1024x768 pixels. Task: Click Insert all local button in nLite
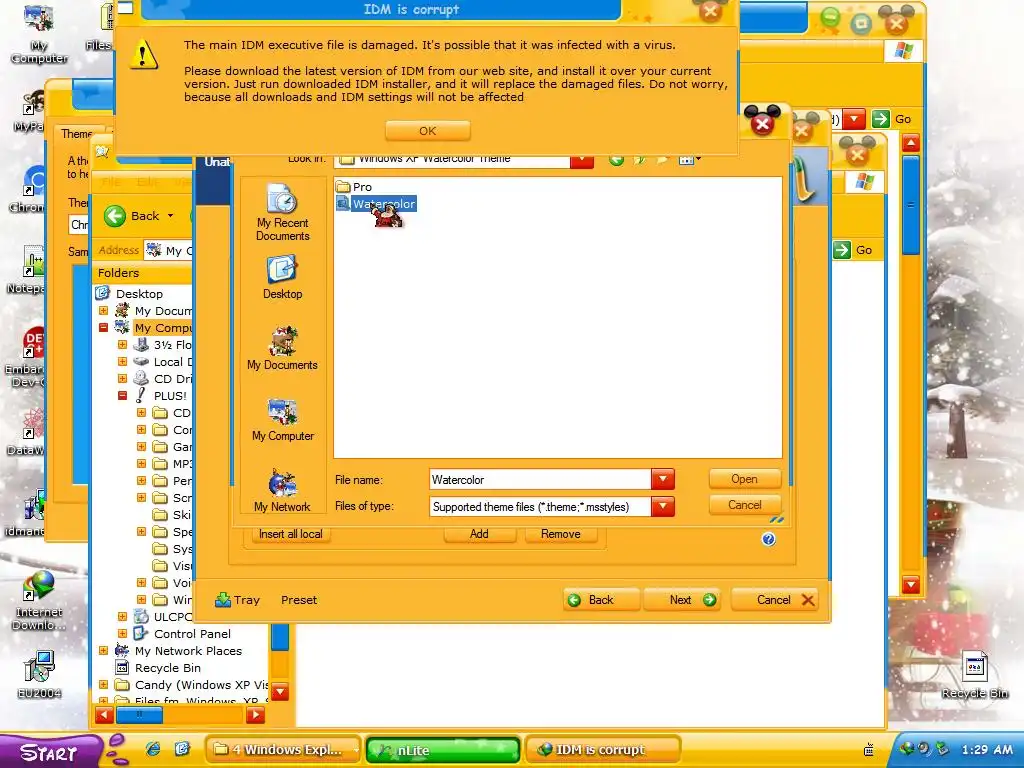click(291, 534)
